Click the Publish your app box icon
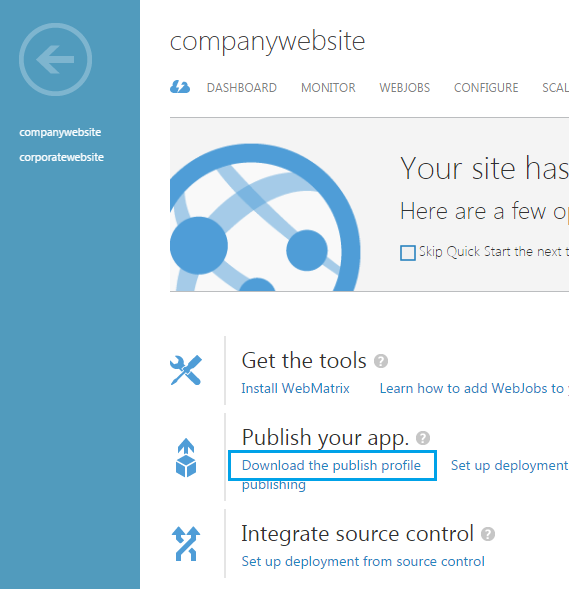The image size is (569, 589). coord(186,458)
